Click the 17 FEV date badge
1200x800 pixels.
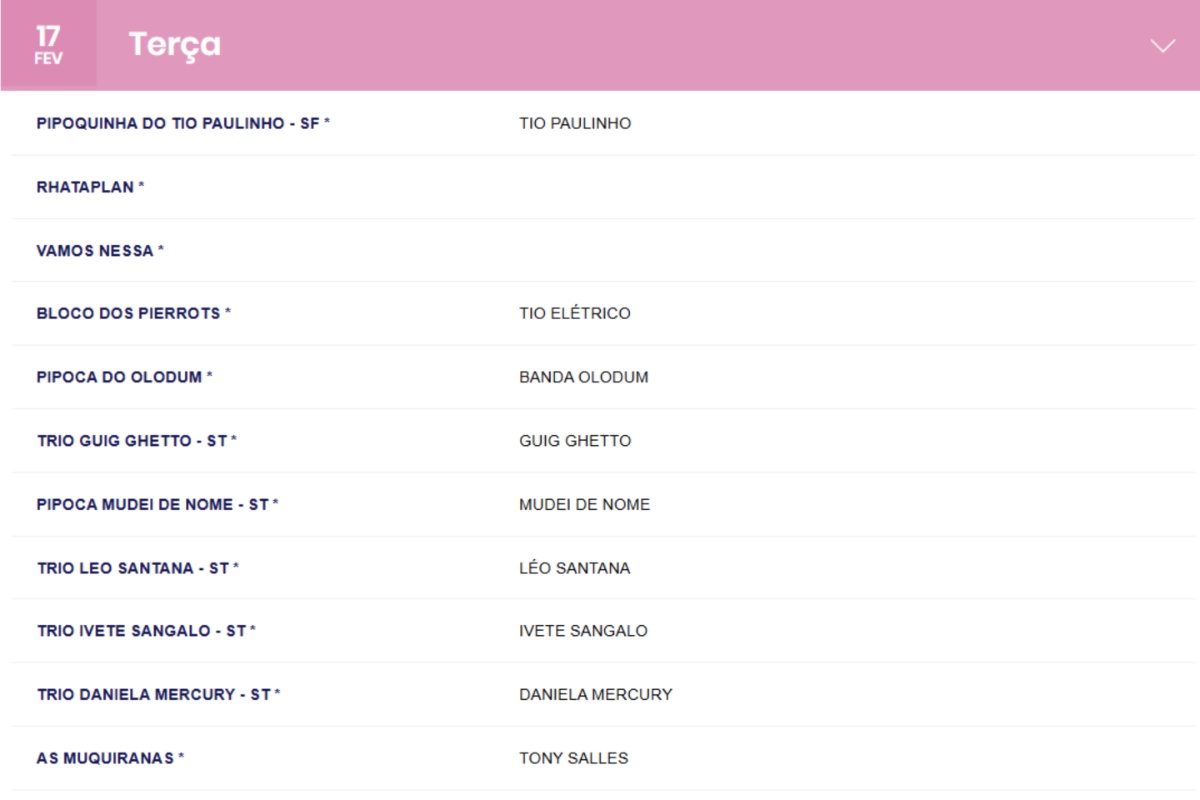[x=48, y=46]
